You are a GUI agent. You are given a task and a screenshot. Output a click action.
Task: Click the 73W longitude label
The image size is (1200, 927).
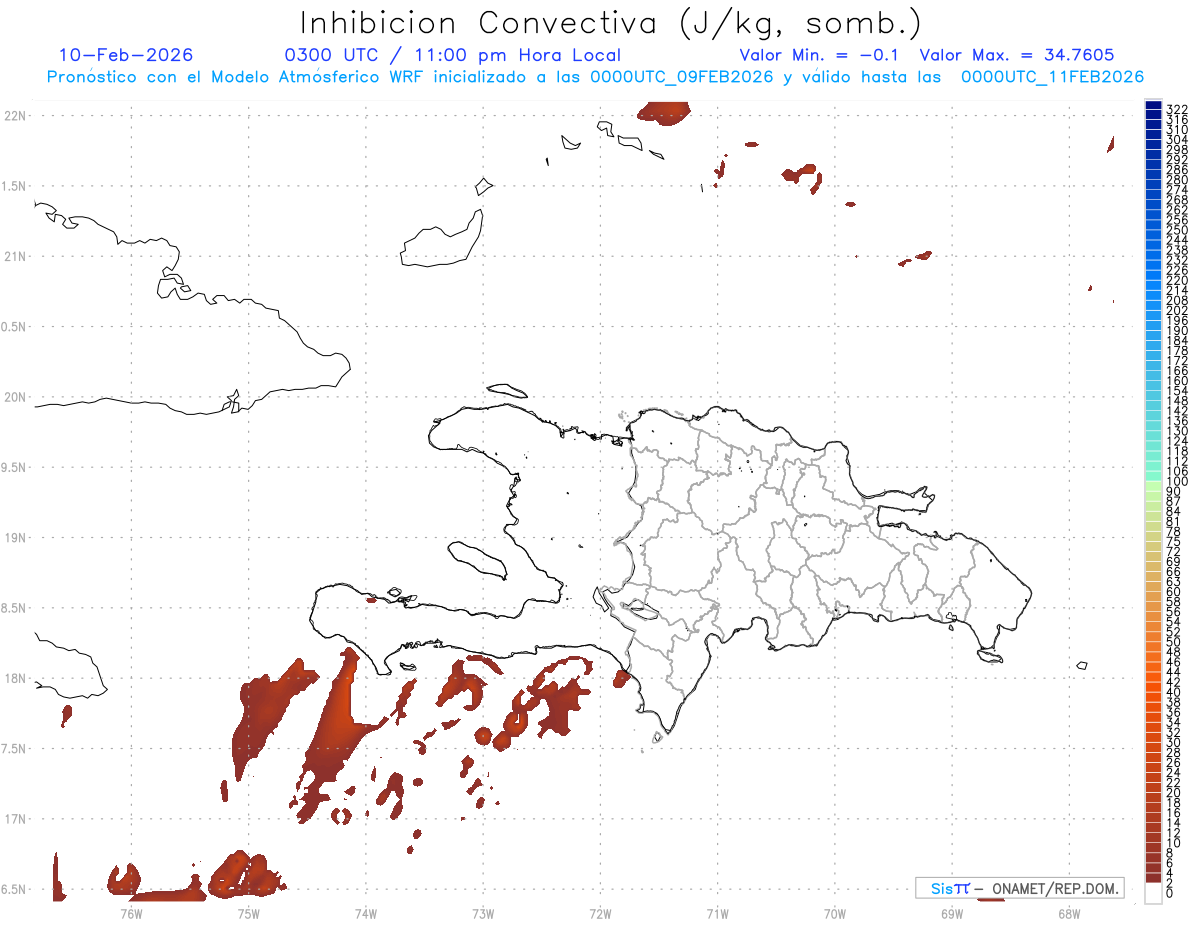coord(483,913)
